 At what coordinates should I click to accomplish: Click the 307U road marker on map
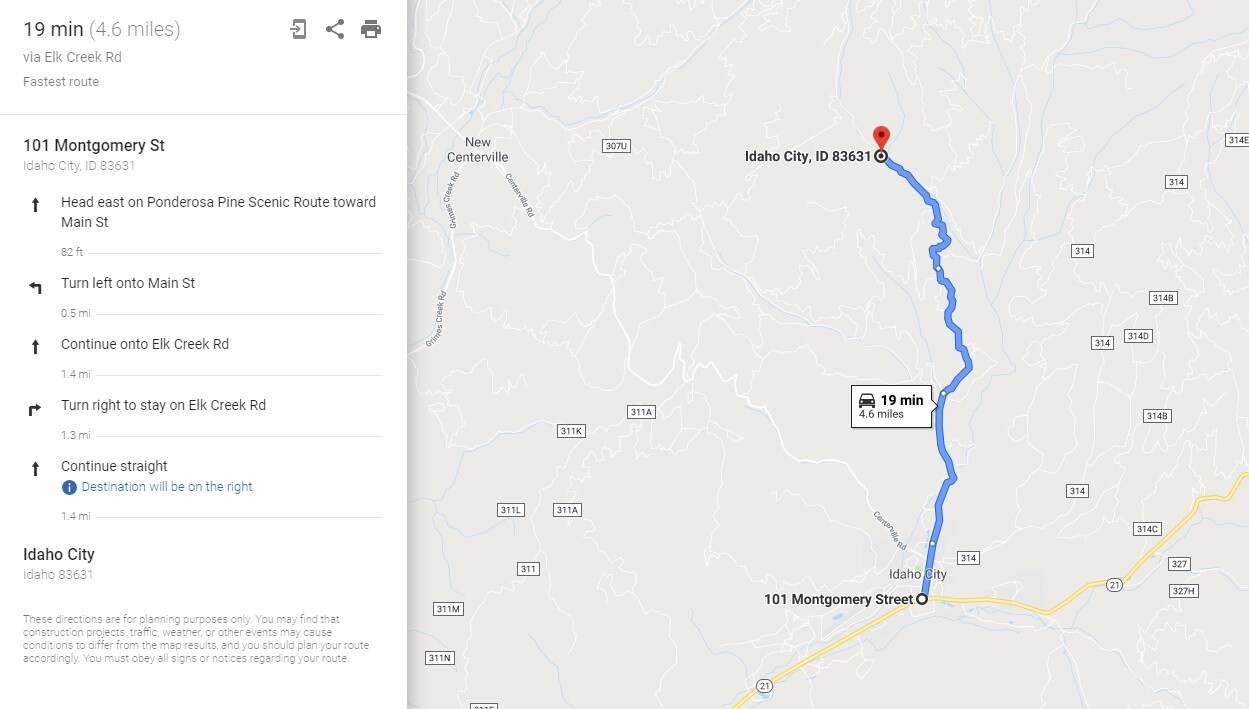(x=616, y=146)
